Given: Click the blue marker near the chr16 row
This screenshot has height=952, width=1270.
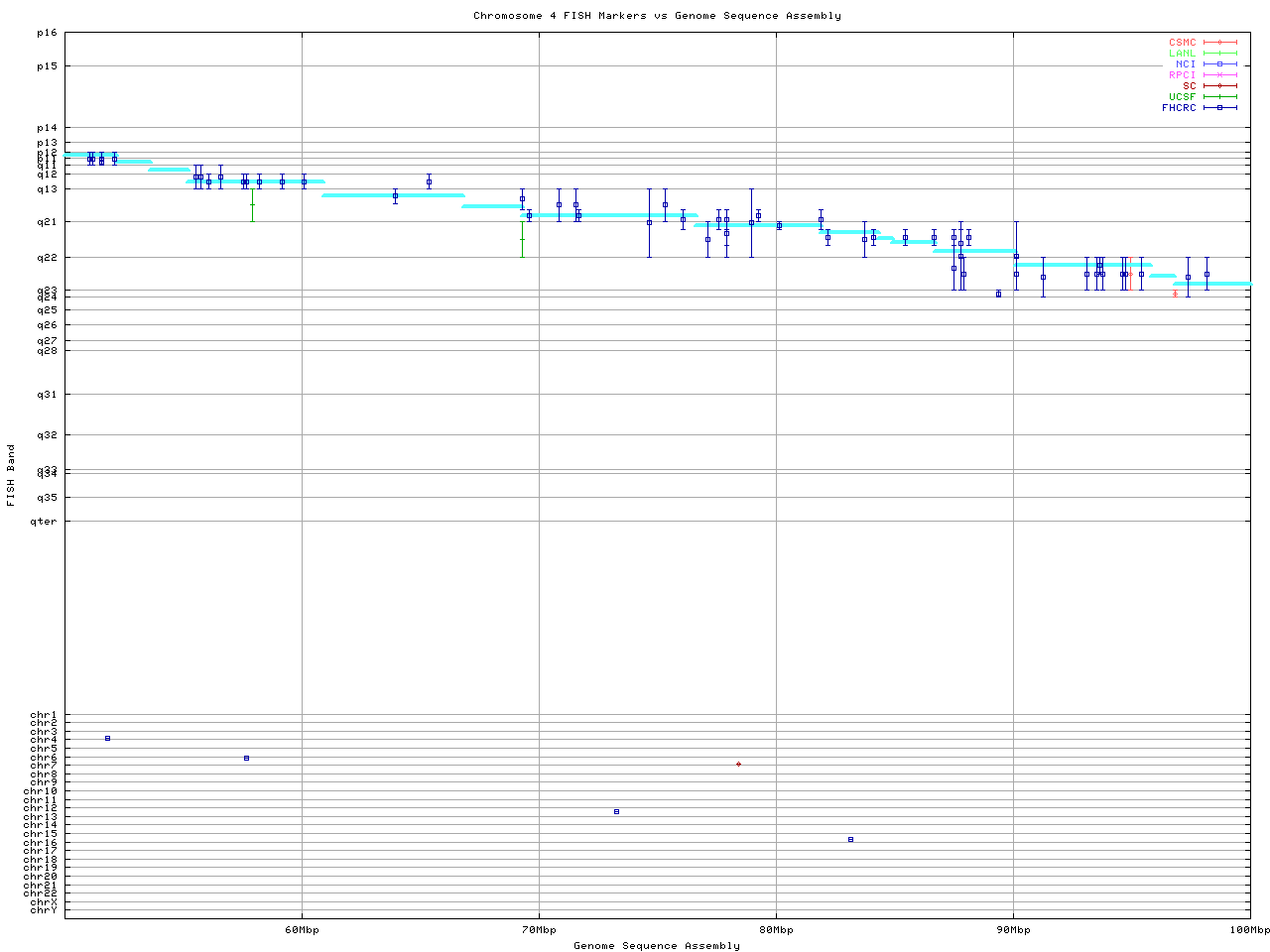Looking at the screenshot, I should coord(850,840).
